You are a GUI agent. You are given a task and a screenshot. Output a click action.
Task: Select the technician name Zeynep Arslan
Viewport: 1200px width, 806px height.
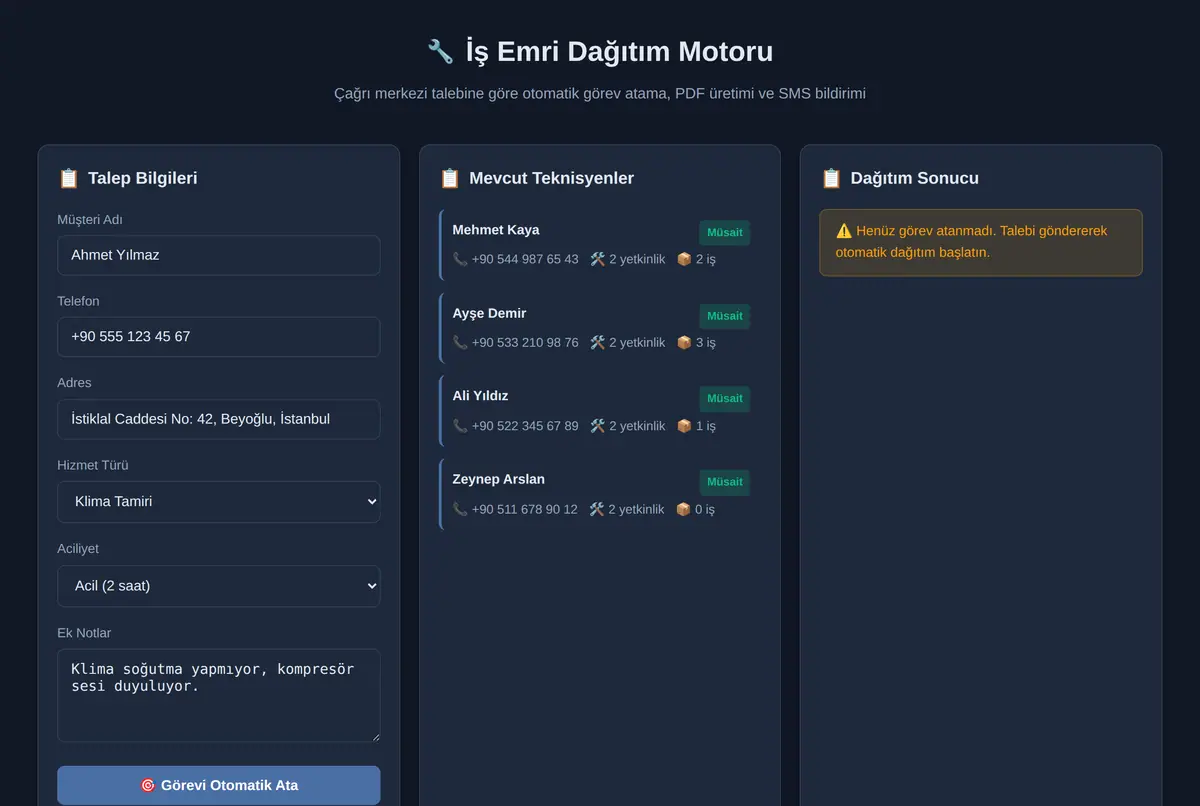point(499,479)
